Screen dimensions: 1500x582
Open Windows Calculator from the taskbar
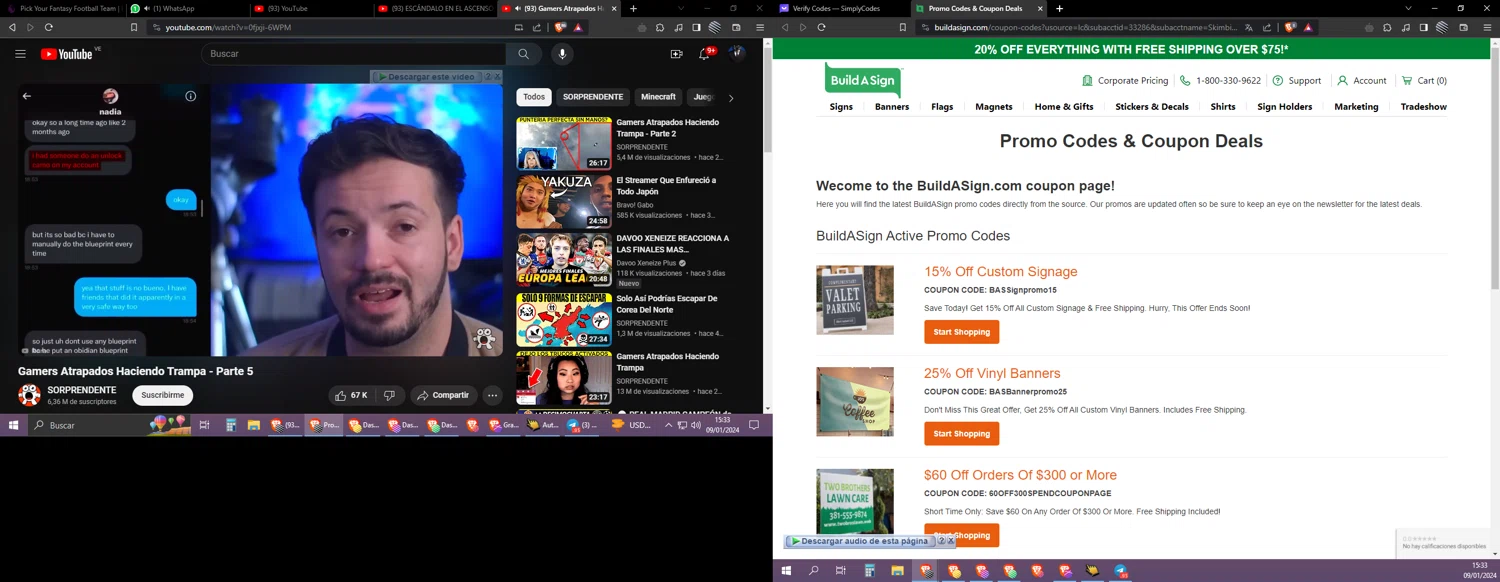(230, 425)
